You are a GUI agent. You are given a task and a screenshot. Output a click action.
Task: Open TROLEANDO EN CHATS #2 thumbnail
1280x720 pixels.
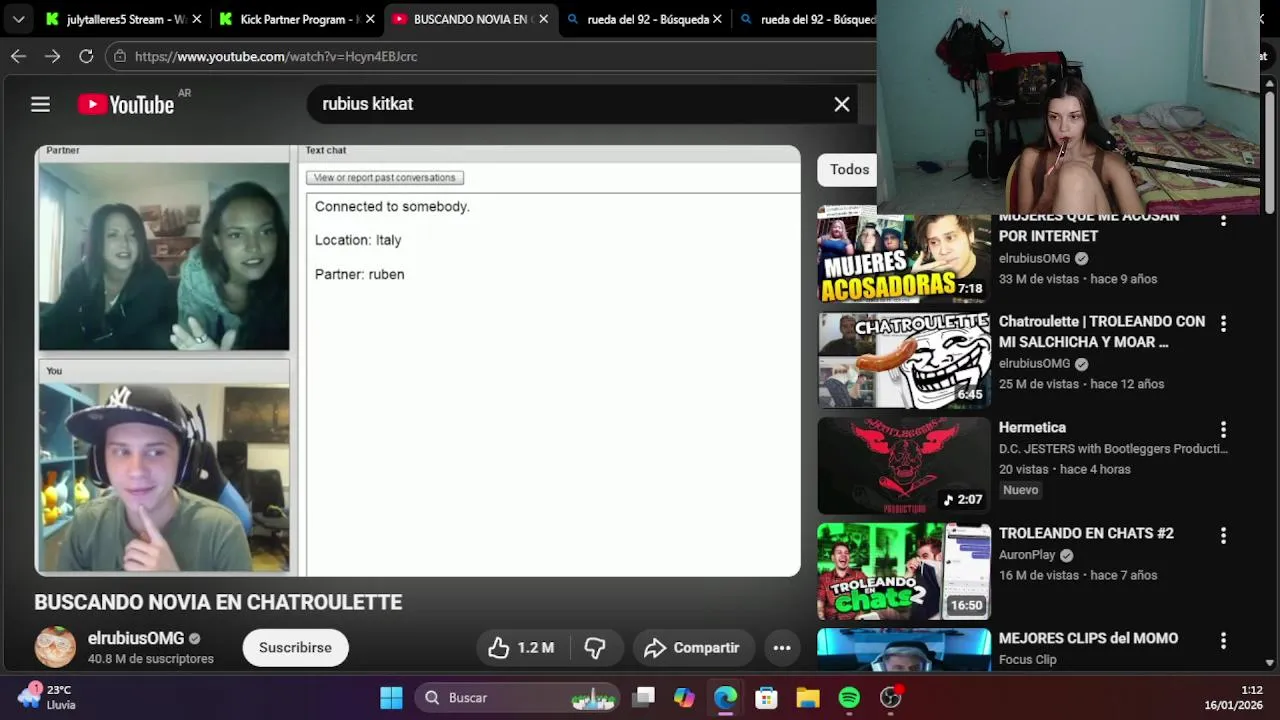904,571
